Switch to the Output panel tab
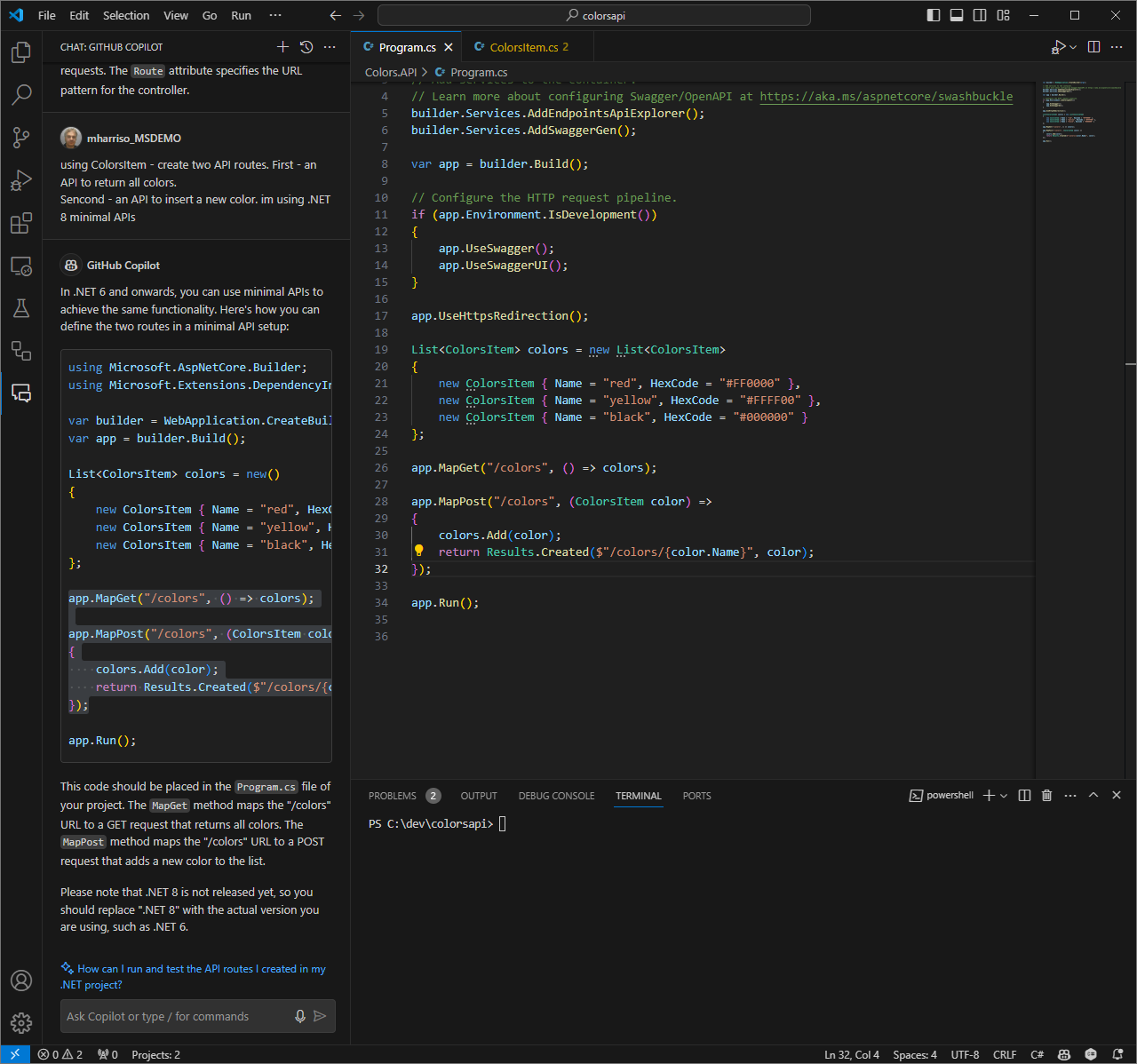This screenshot has width=1137, height=1064. 479,796
